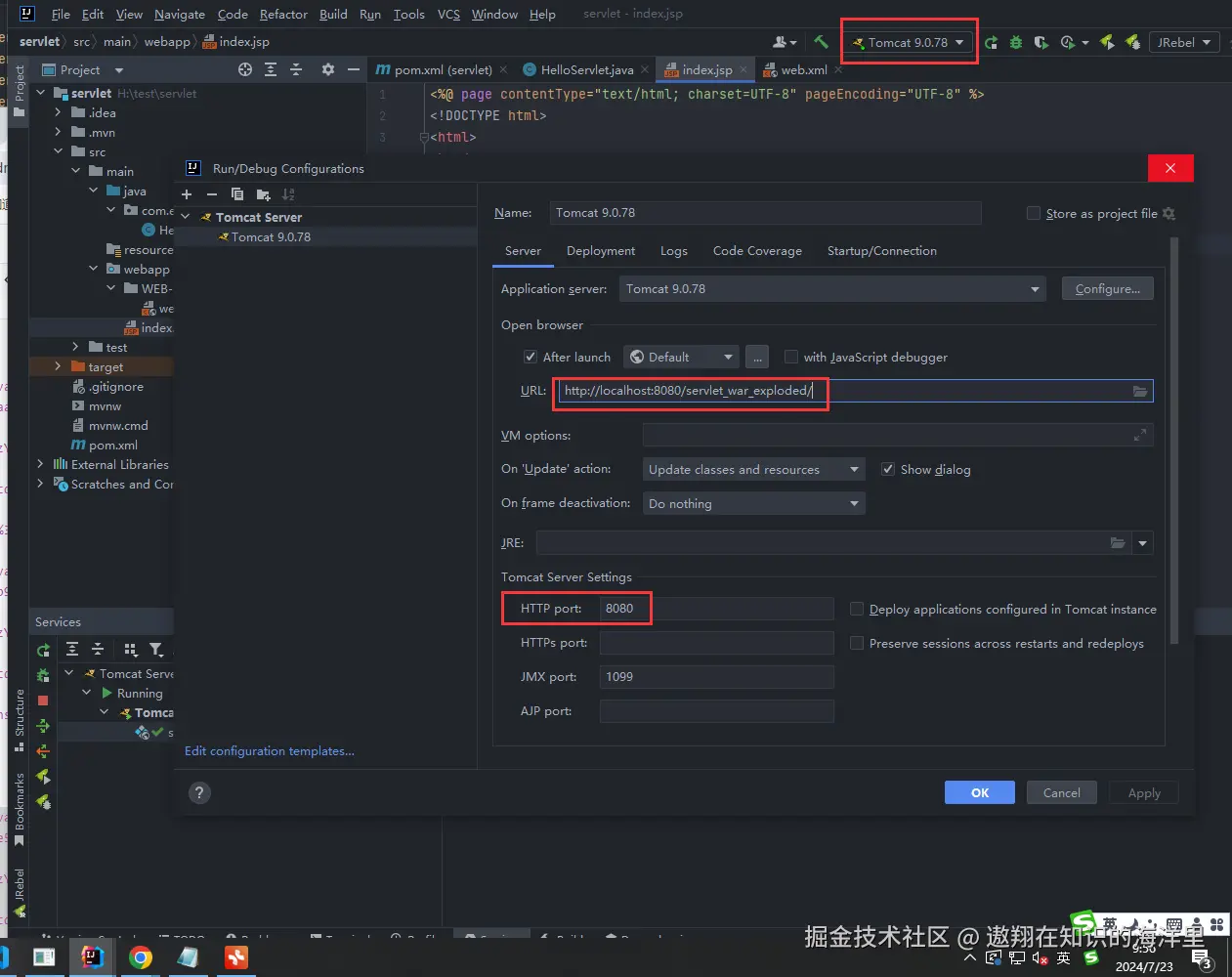Viewport: 1232px width, 977px height.
Task: Click the Cancel button
Action: click(x=1062, y=793)
